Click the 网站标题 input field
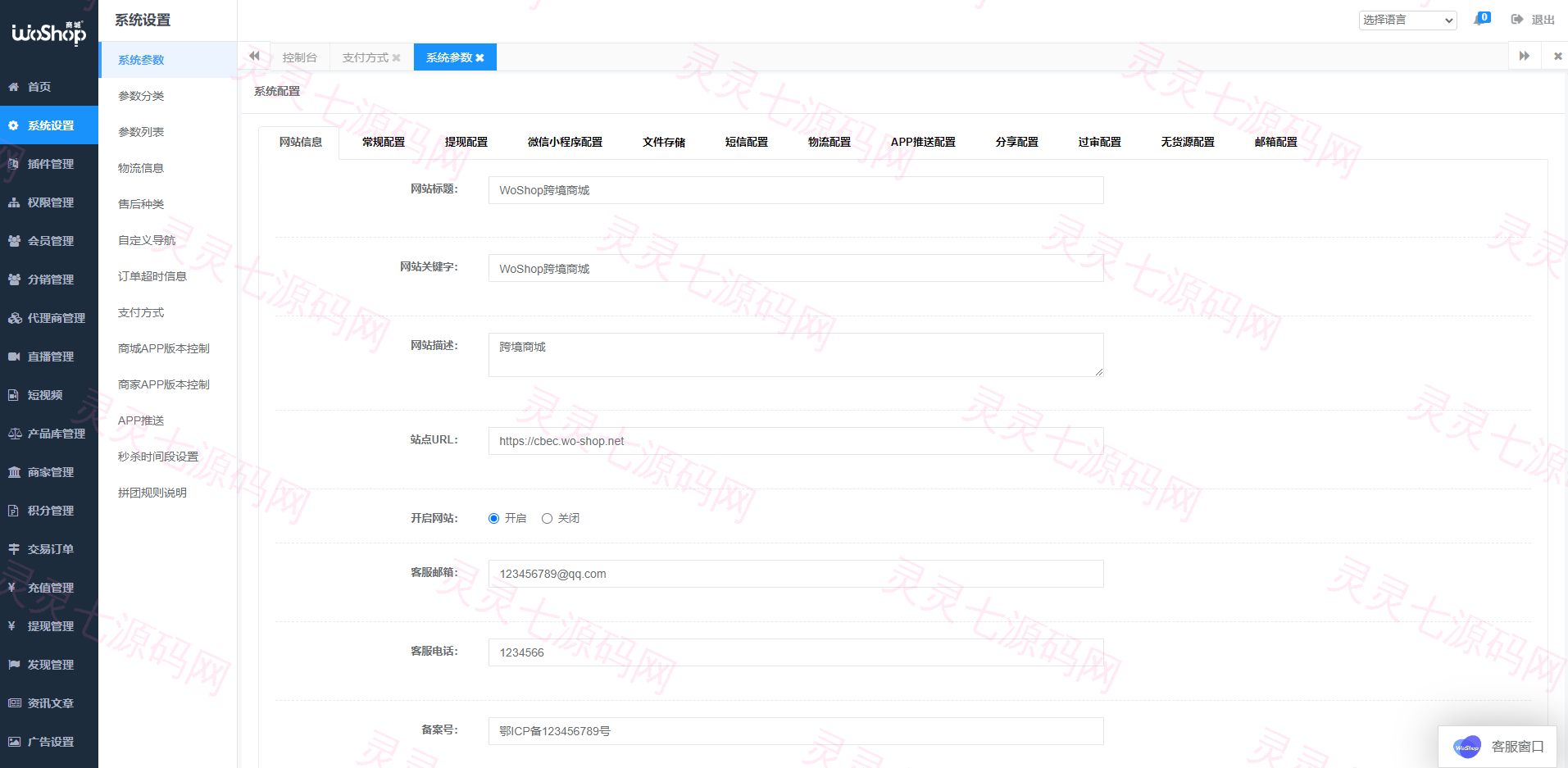 coord(796,190)
